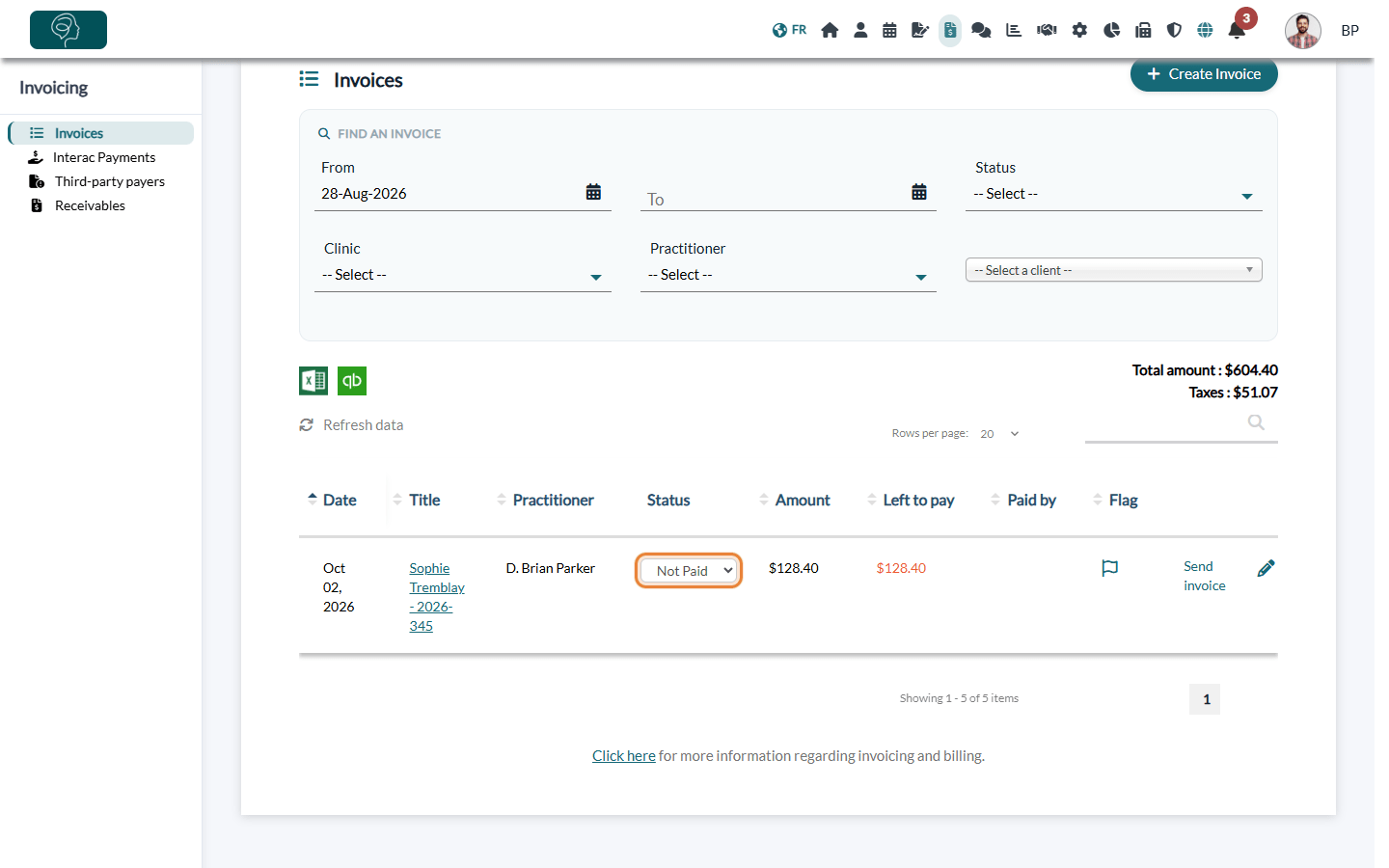This screenshot has height=868, width=1389.
Task: Open the pie chart statistics icon
Action: click(1111, 30)
